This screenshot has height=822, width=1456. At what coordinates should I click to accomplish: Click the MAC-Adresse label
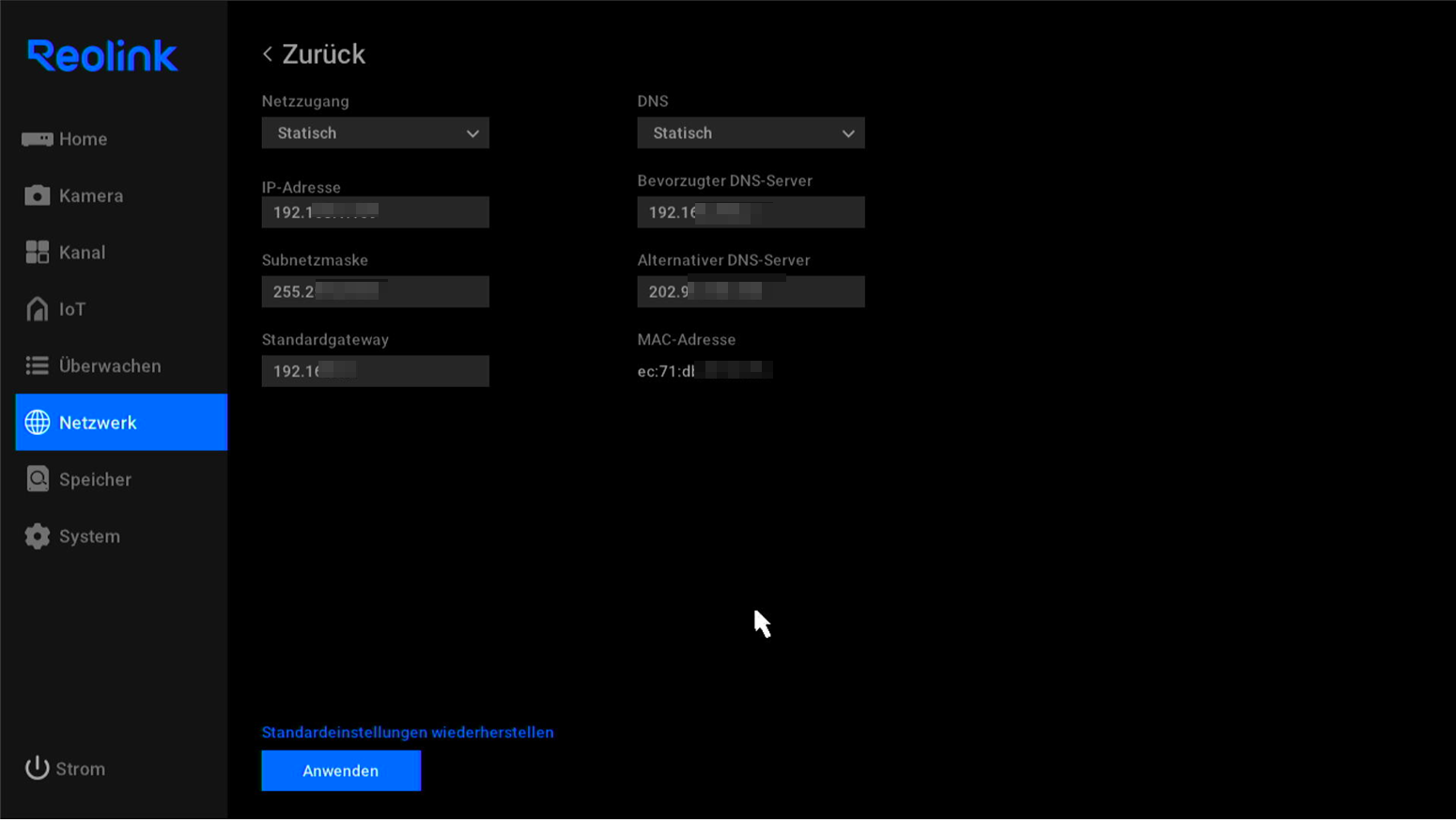click(x=687, y=340)
